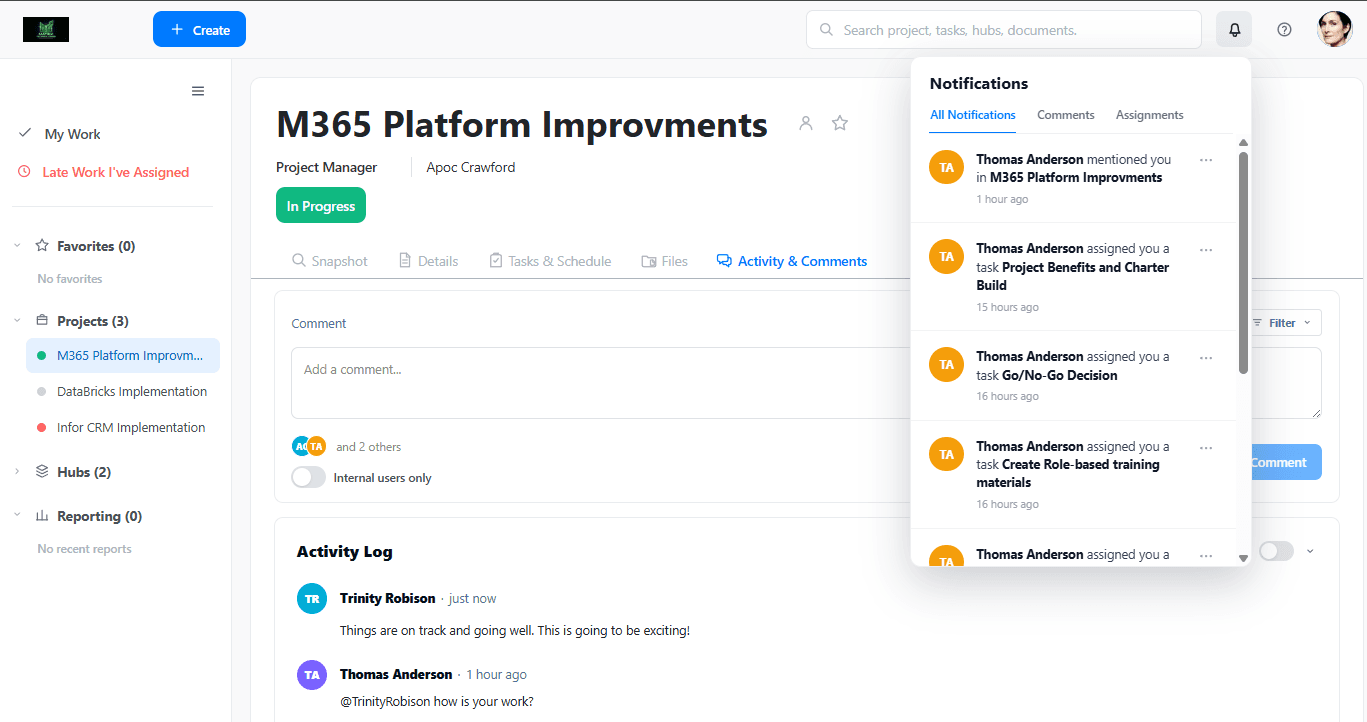1367x722 pixels.
Task: Open the help question mark icon
Action: 1285,30
